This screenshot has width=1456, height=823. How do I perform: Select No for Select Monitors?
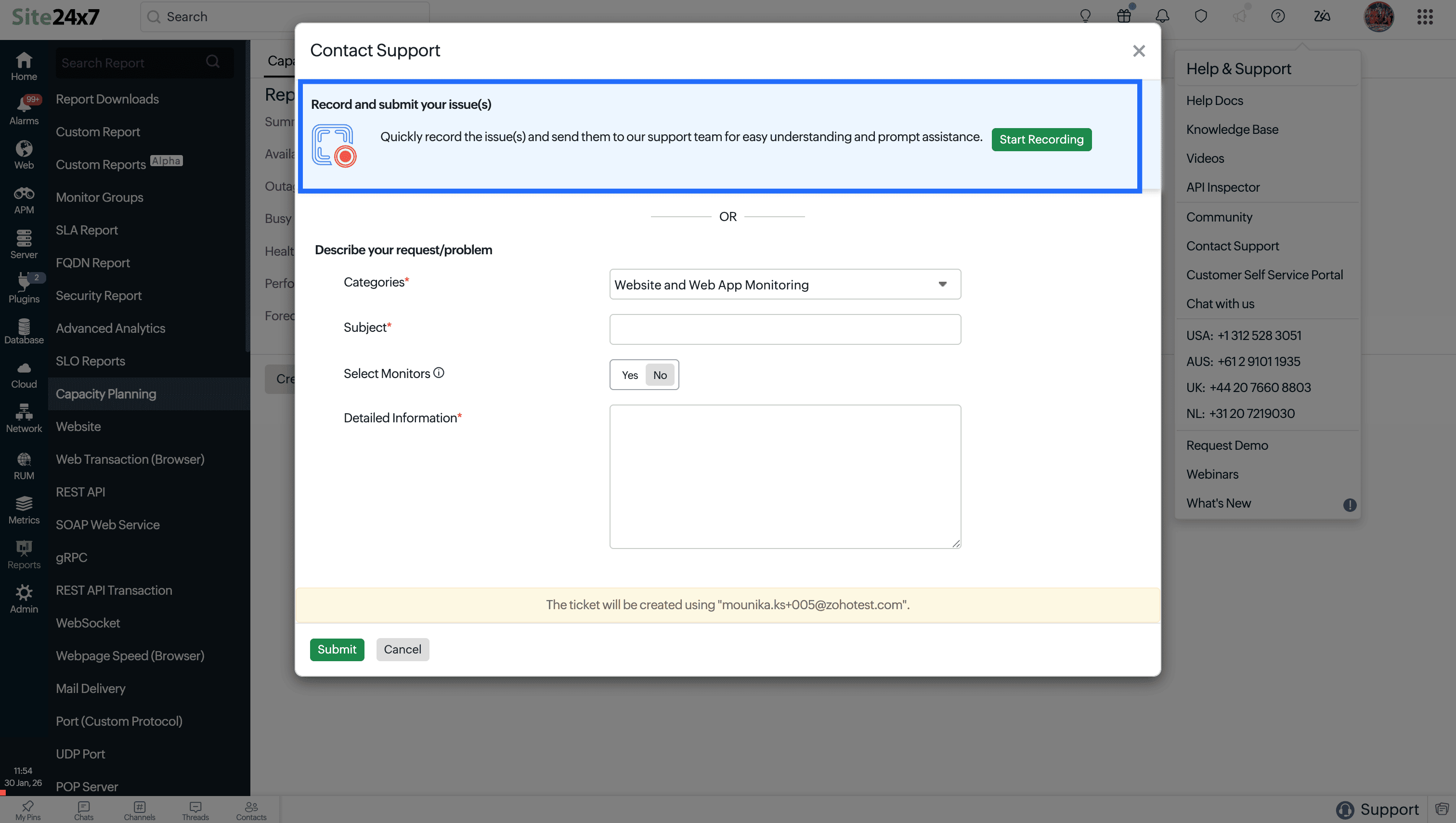click(x=660, y=375)
